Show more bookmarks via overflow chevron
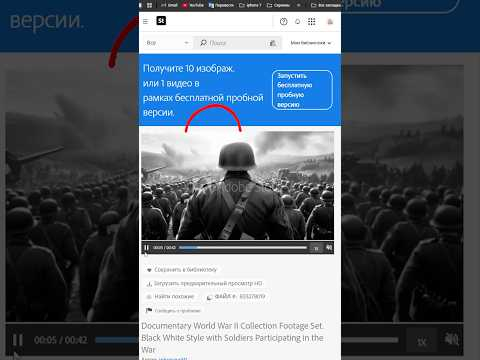Viewport: 480px width, 360px height. (298, 5)
